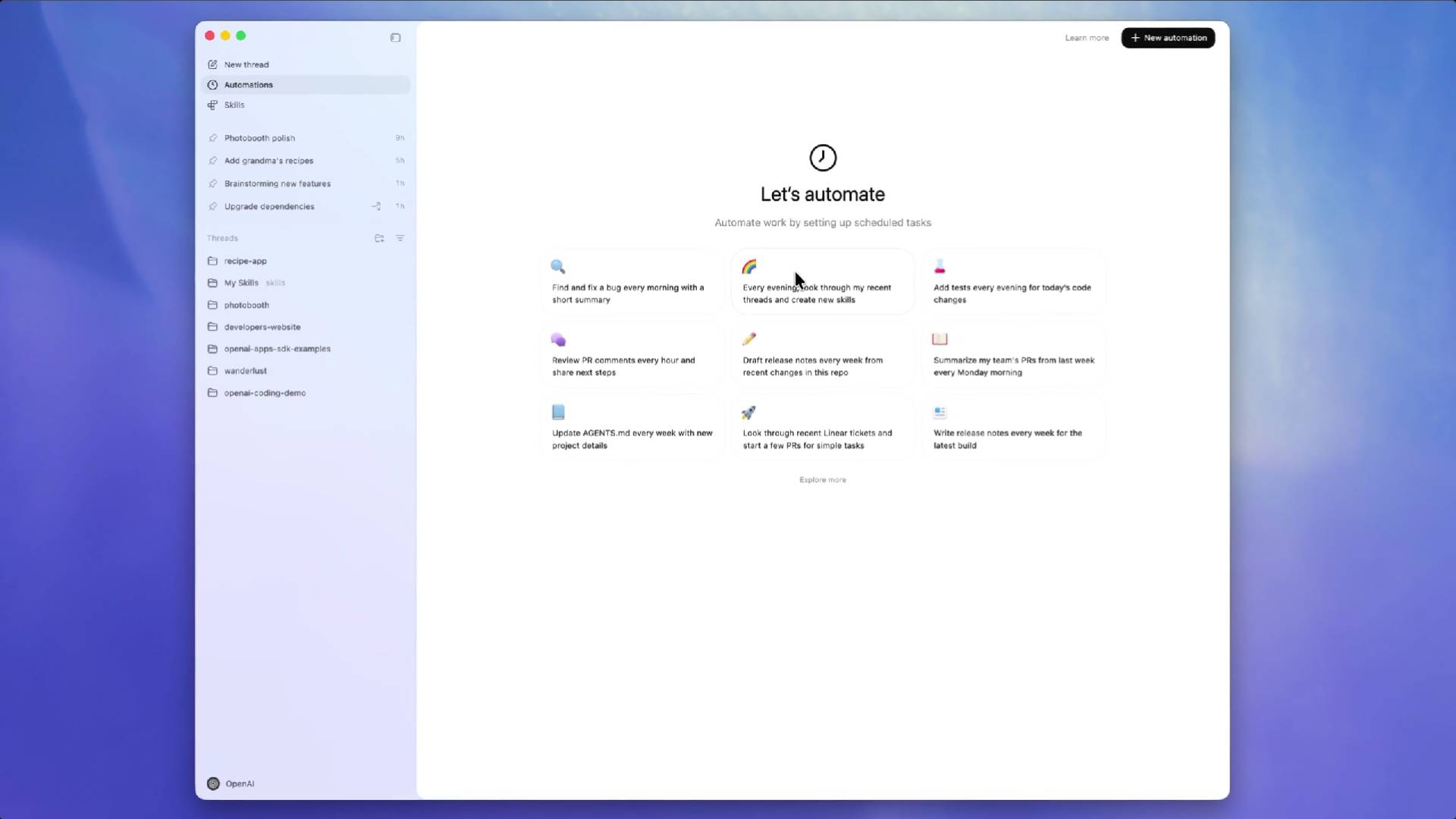Click the clock icon beside Automations
Screen dimensions: 1456x819
click(212, 84)
